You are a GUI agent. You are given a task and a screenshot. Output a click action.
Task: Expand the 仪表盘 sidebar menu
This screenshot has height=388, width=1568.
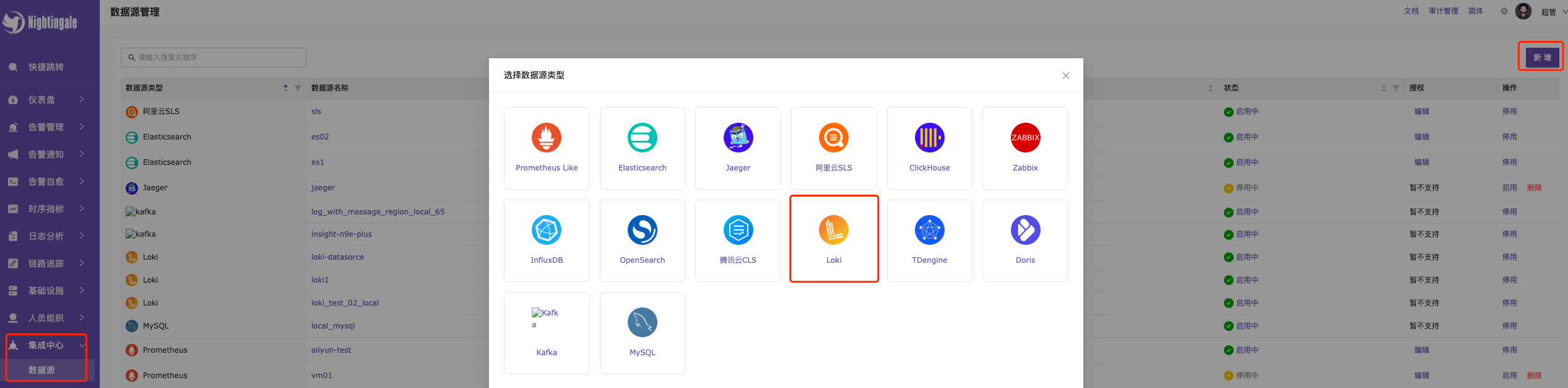tap(46, 100)
